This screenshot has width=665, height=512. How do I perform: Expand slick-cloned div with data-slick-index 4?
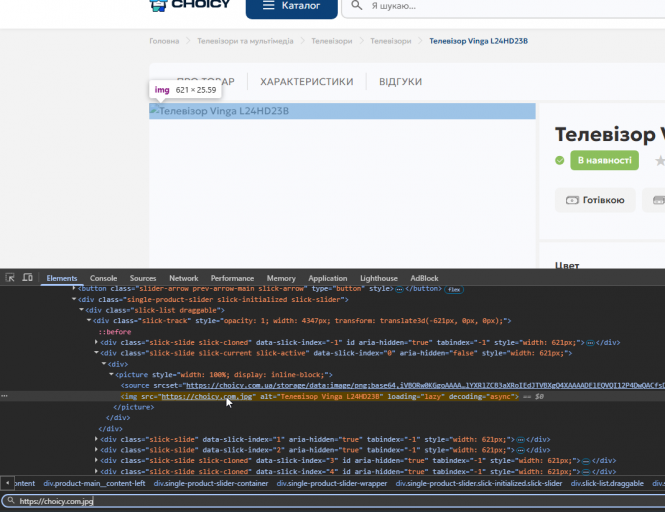point(96,471)
